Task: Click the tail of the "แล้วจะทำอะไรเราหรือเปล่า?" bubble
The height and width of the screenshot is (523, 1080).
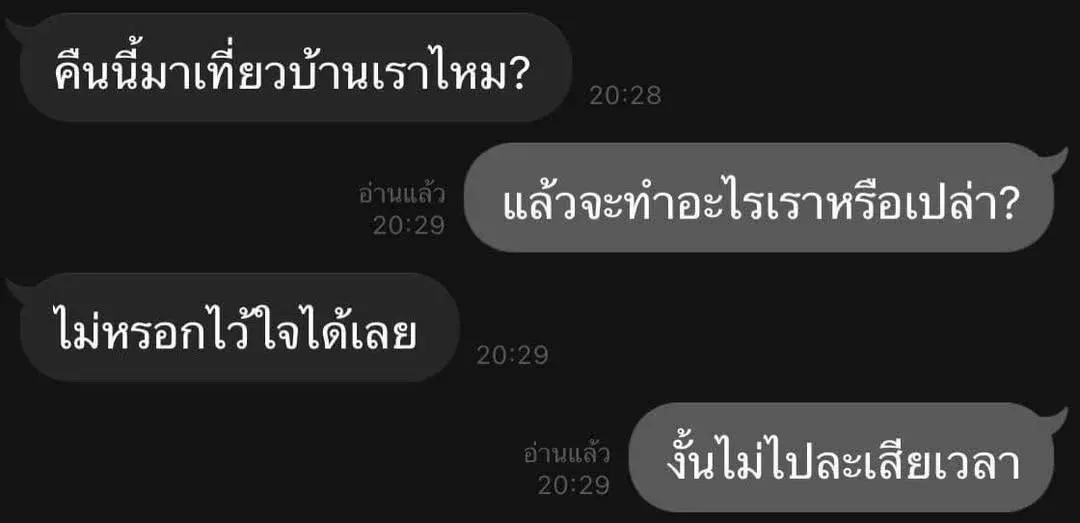Action: (1055, 159)
